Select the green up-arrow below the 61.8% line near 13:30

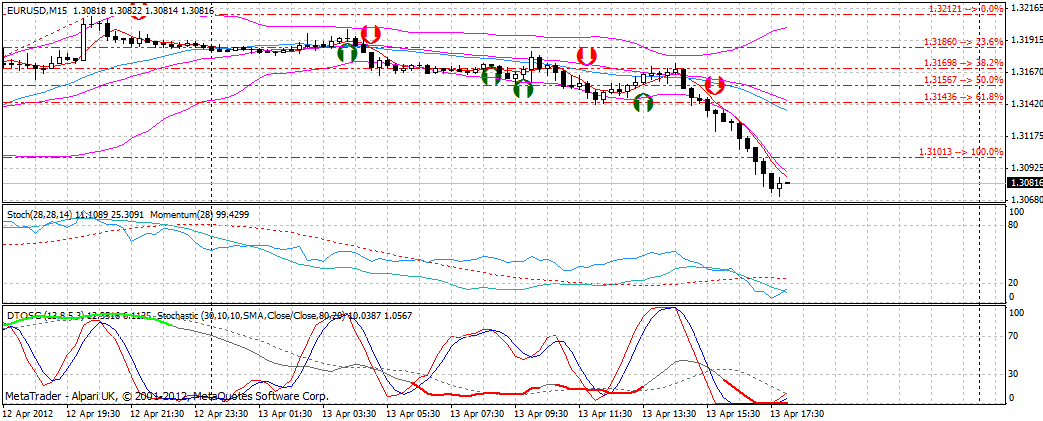[643, 103]
